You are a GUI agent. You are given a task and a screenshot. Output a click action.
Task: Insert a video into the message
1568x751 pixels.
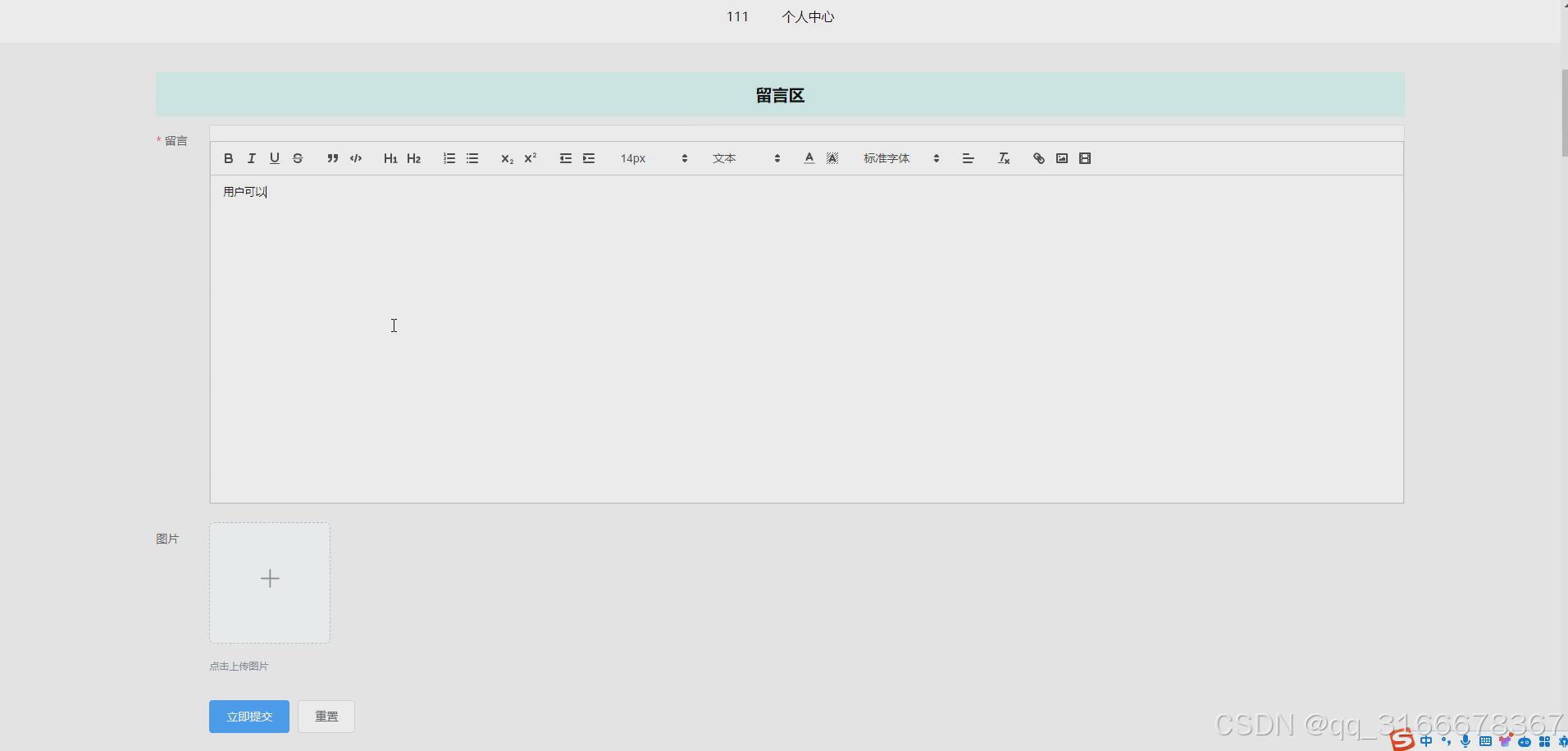pyautogui.click(x=1084, y=158)
